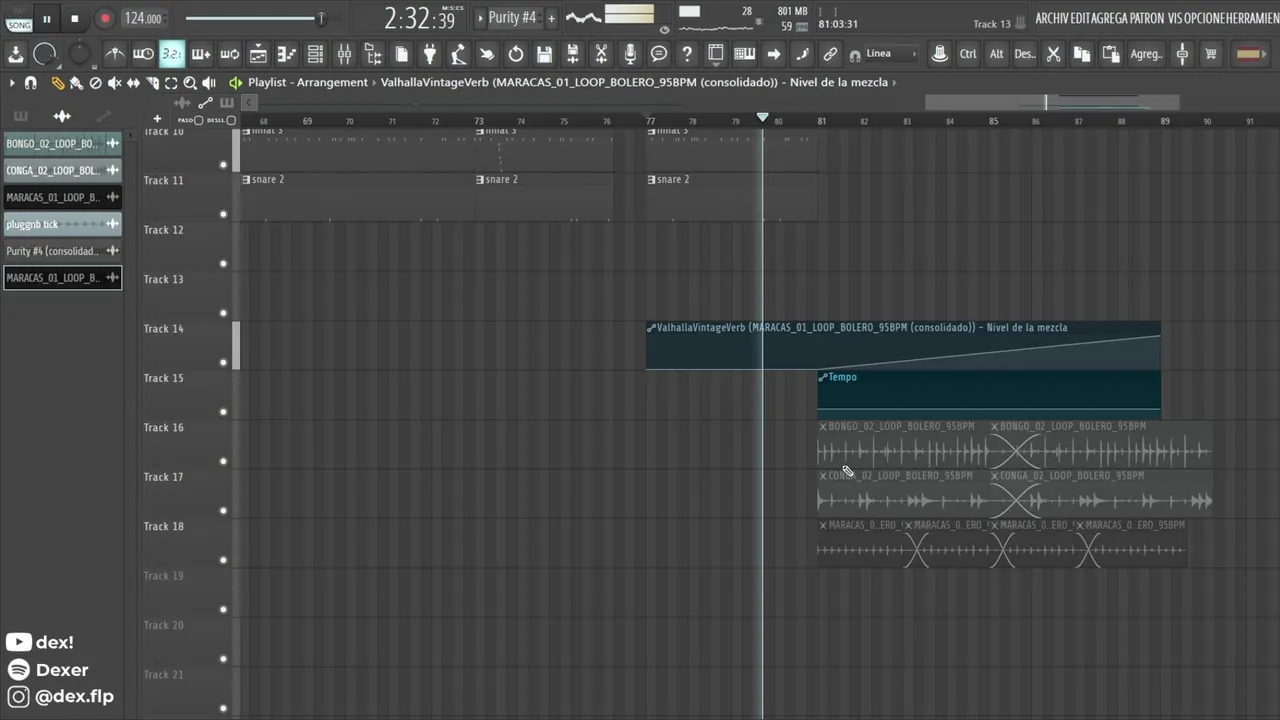Viewport: 1280px width, 720px height.
Task: Click the horizontal pitch slider handle
Action: click(321, 18)
